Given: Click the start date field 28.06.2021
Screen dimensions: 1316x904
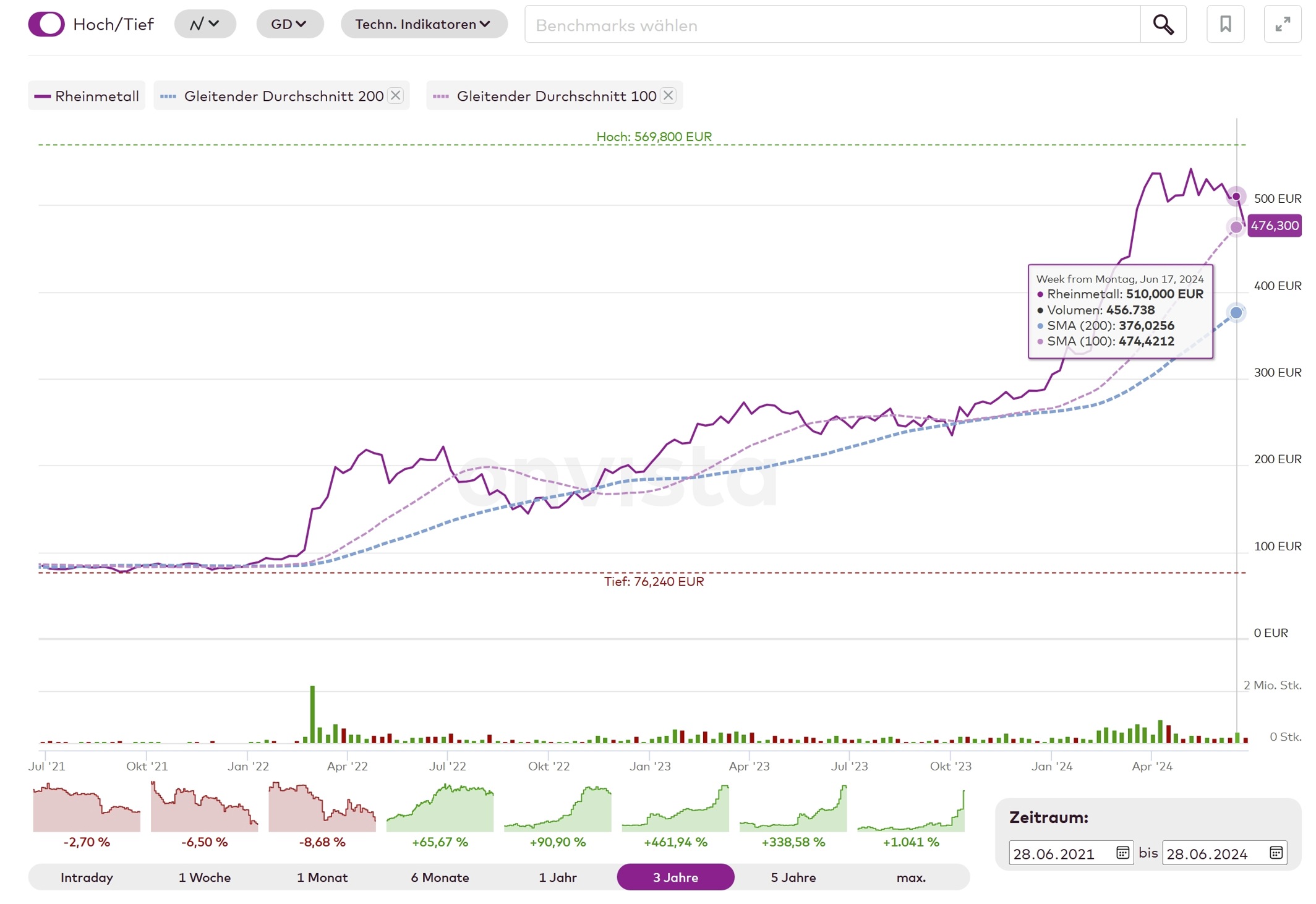Looking at the screenshot, I should click(x=1070, y=853).
